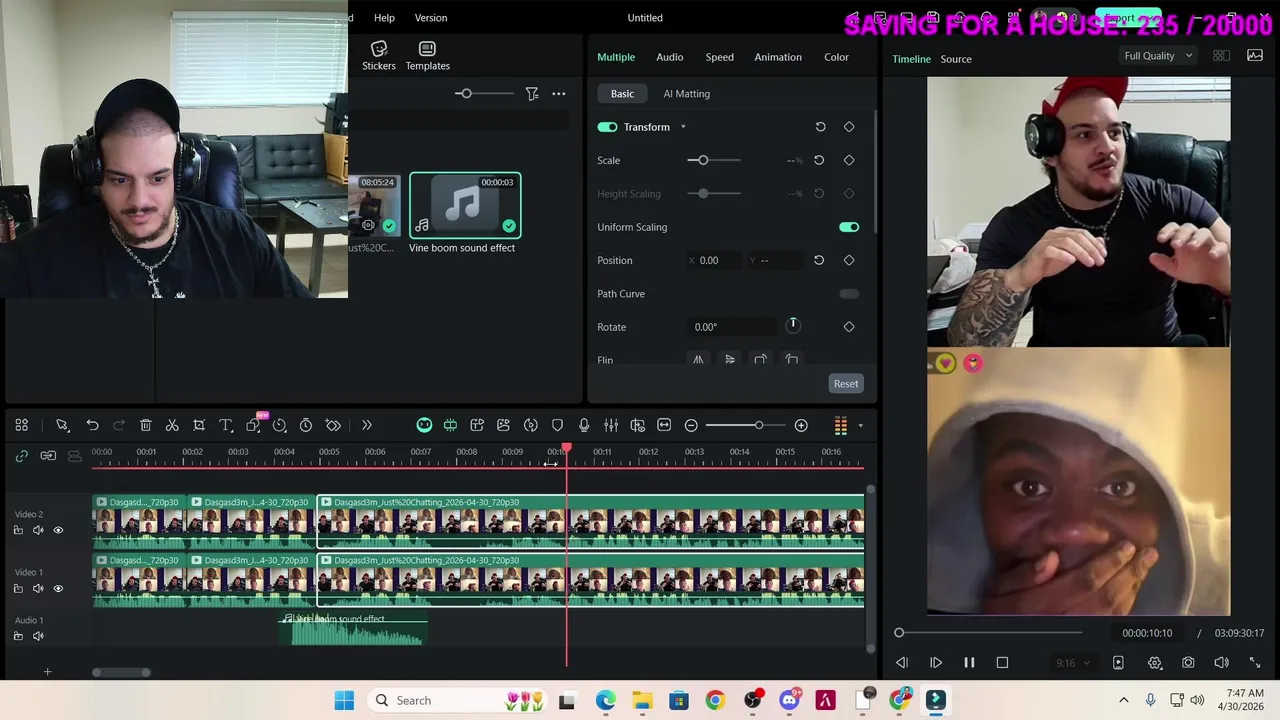Show hidden system tray icons
Image resolution: width=1280 pixels, height=720 pixels.
click(x=1123, y=700)
